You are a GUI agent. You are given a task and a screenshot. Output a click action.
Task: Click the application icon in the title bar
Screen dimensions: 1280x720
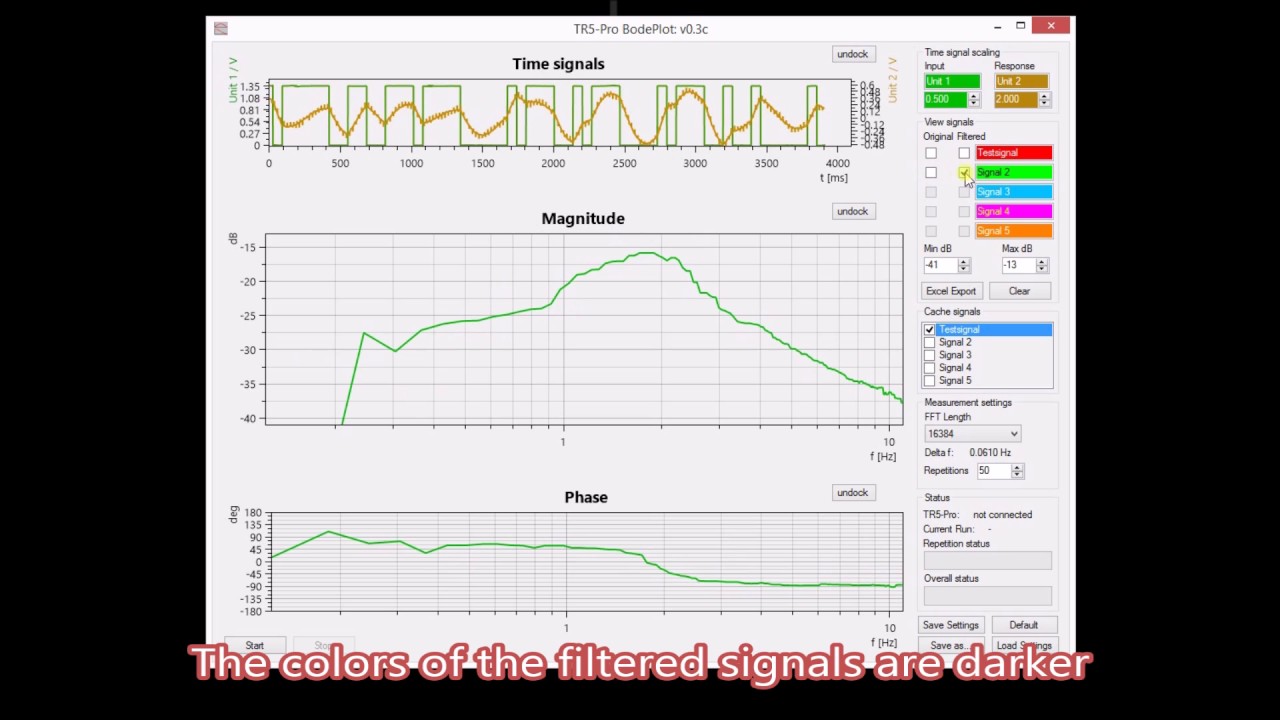pos(220,28)
